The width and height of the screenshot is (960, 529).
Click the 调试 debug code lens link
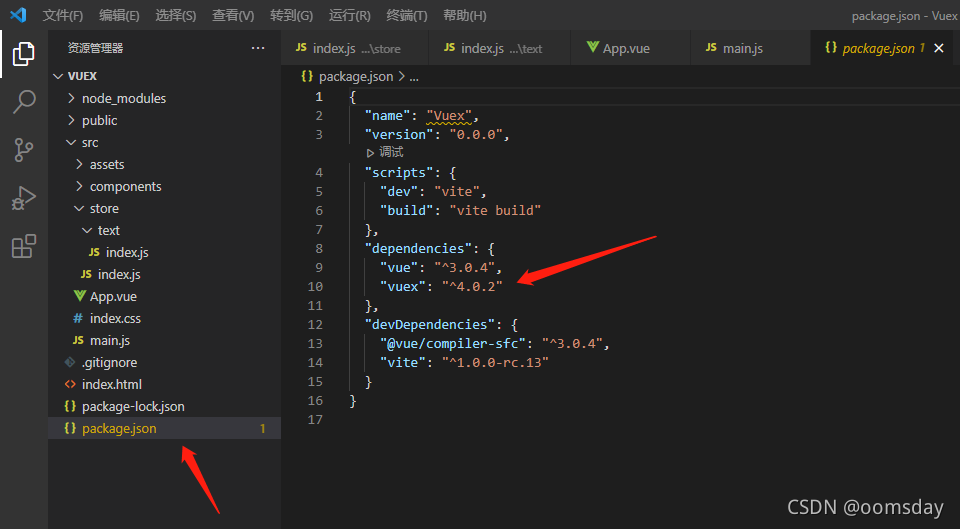coord(385,152)
